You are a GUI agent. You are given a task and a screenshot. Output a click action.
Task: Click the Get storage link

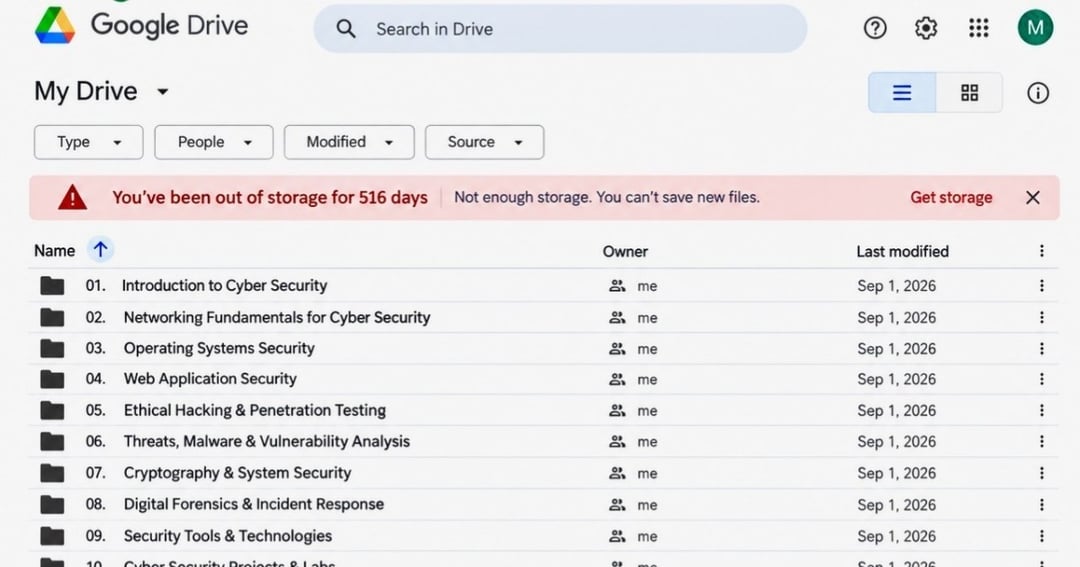[x=951, y=198]
